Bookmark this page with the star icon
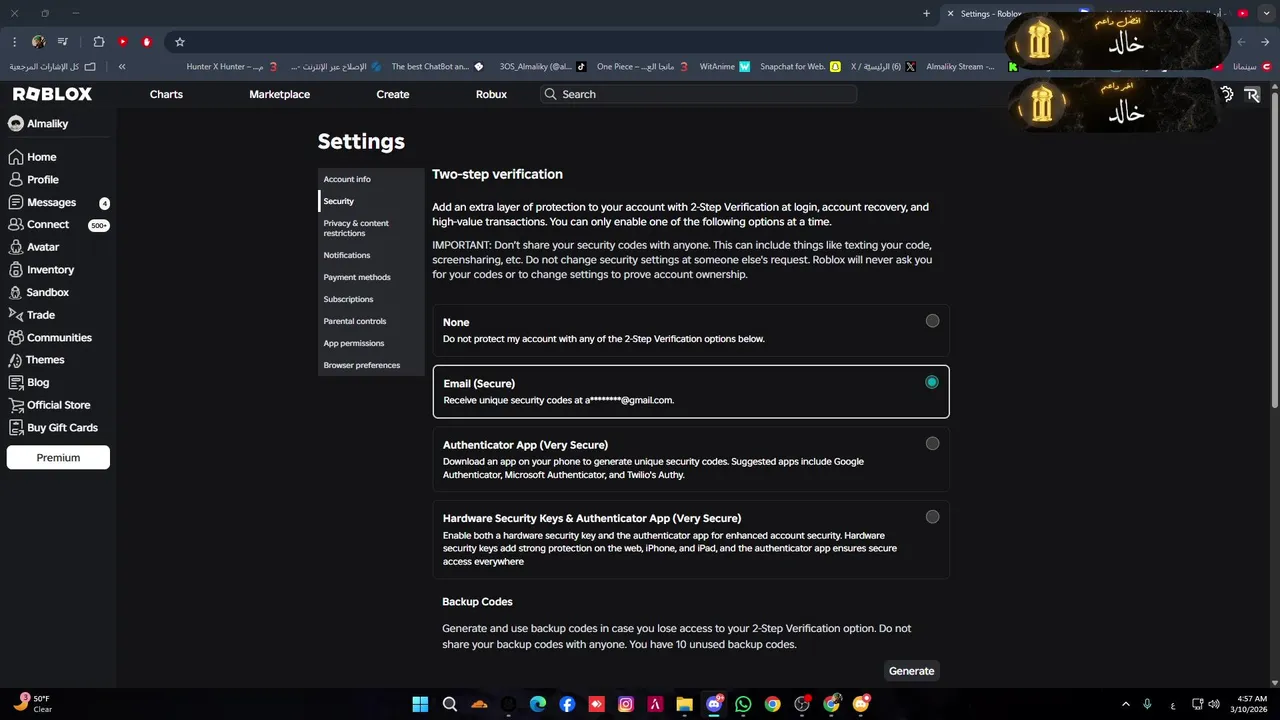The height and width of the screenshot is (720, 1280). click(x=180, y=42)
